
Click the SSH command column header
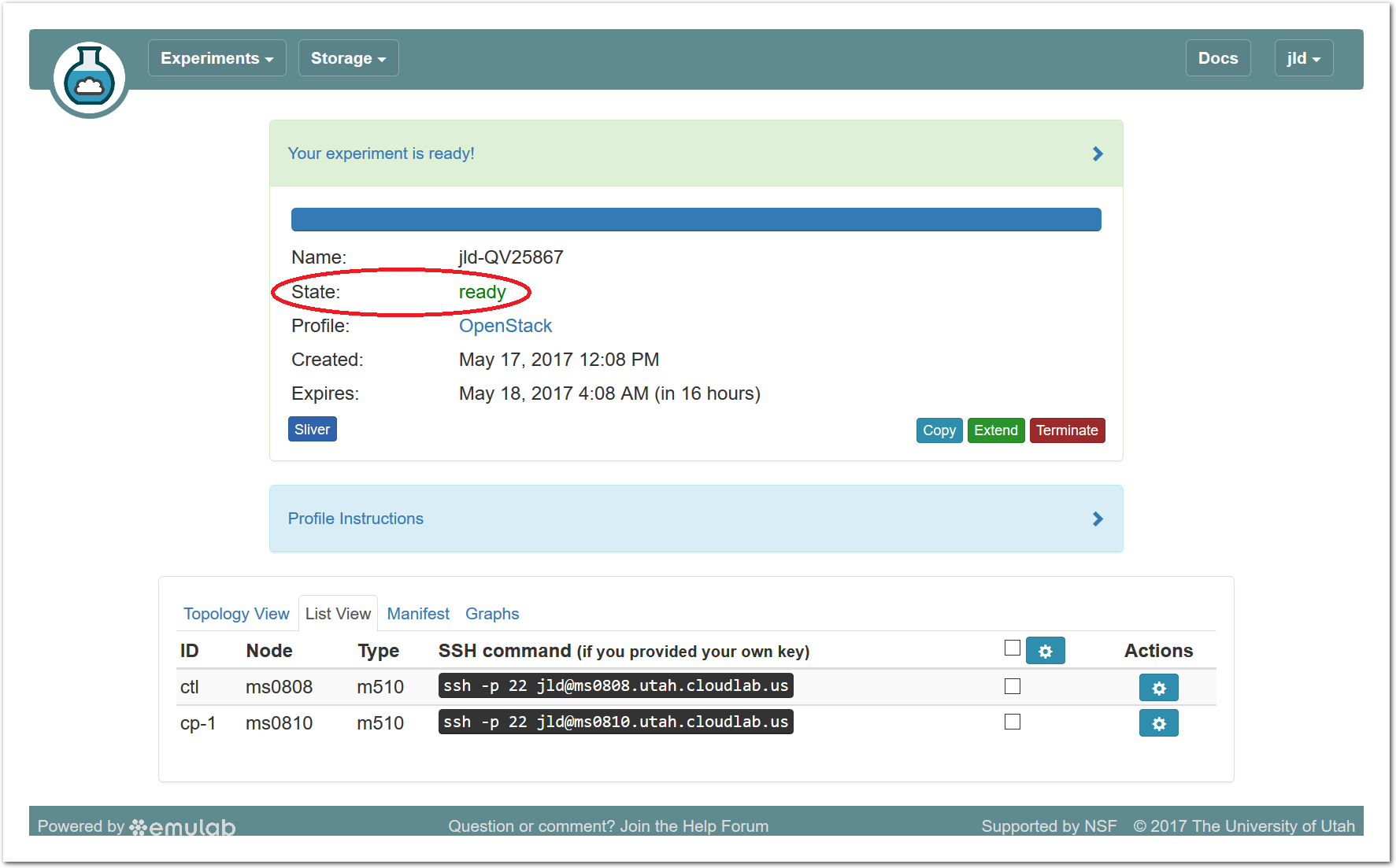(x=624, y=651)
